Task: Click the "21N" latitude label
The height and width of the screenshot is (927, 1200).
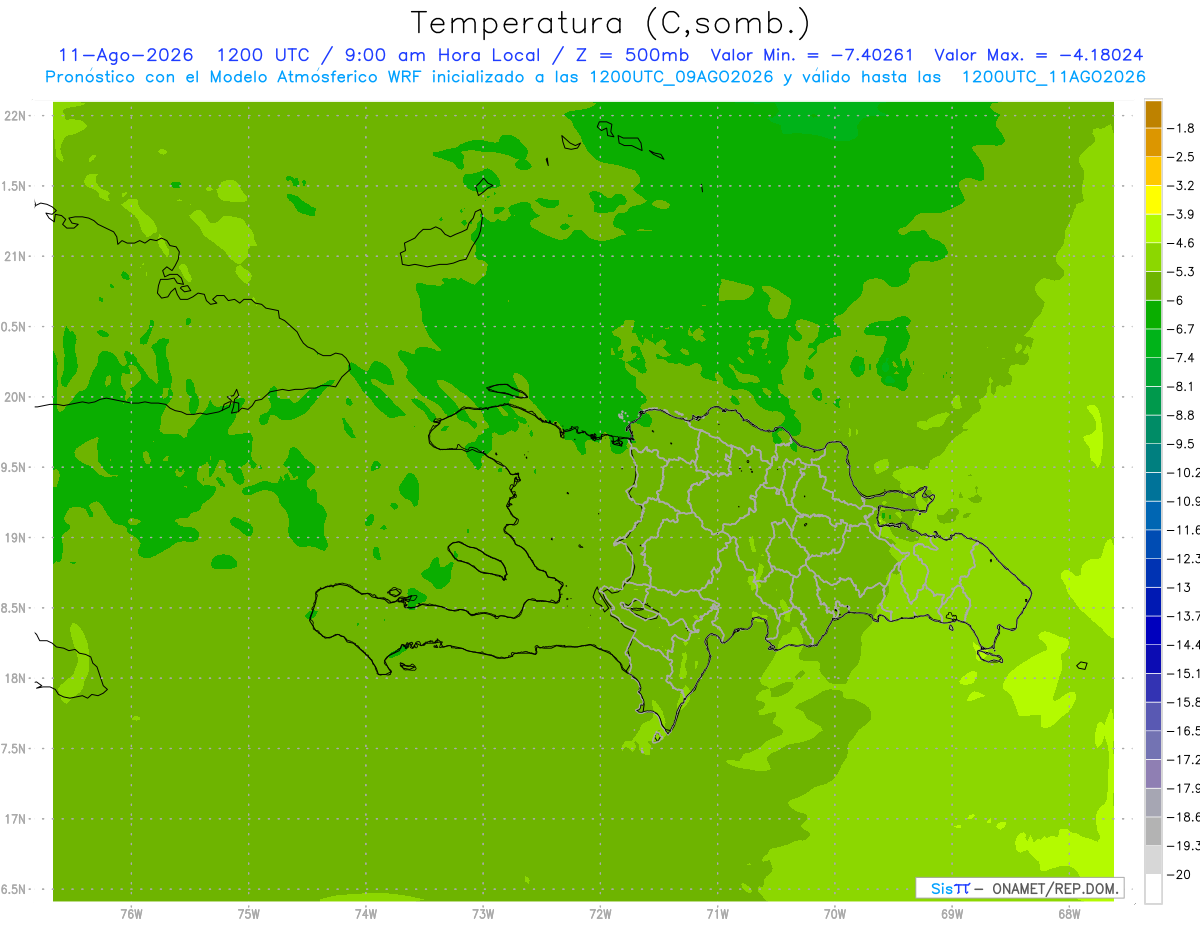Action: coord(15,257)
